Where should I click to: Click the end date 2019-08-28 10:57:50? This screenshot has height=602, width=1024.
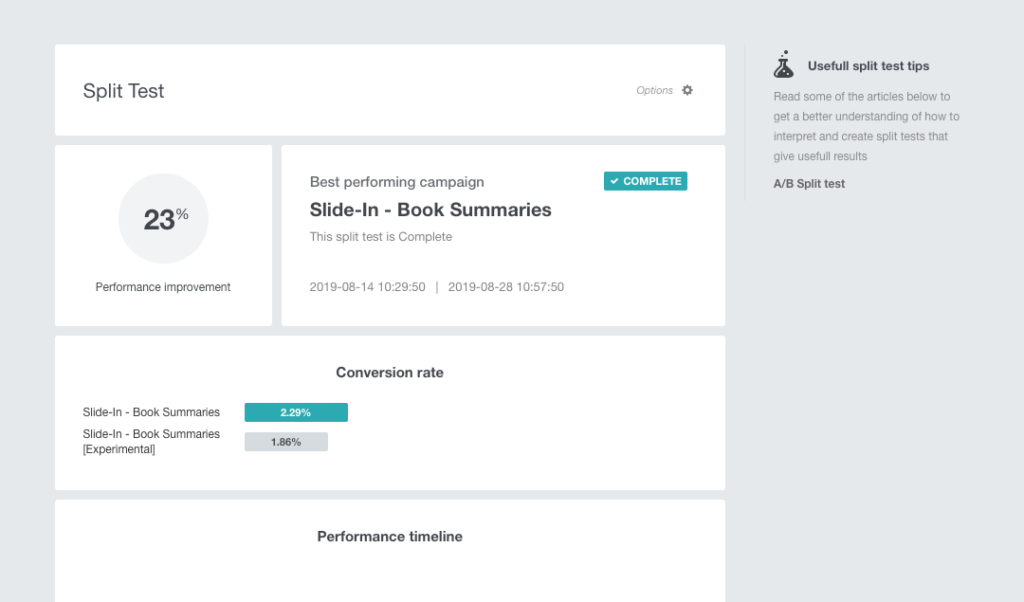[506, 287]
